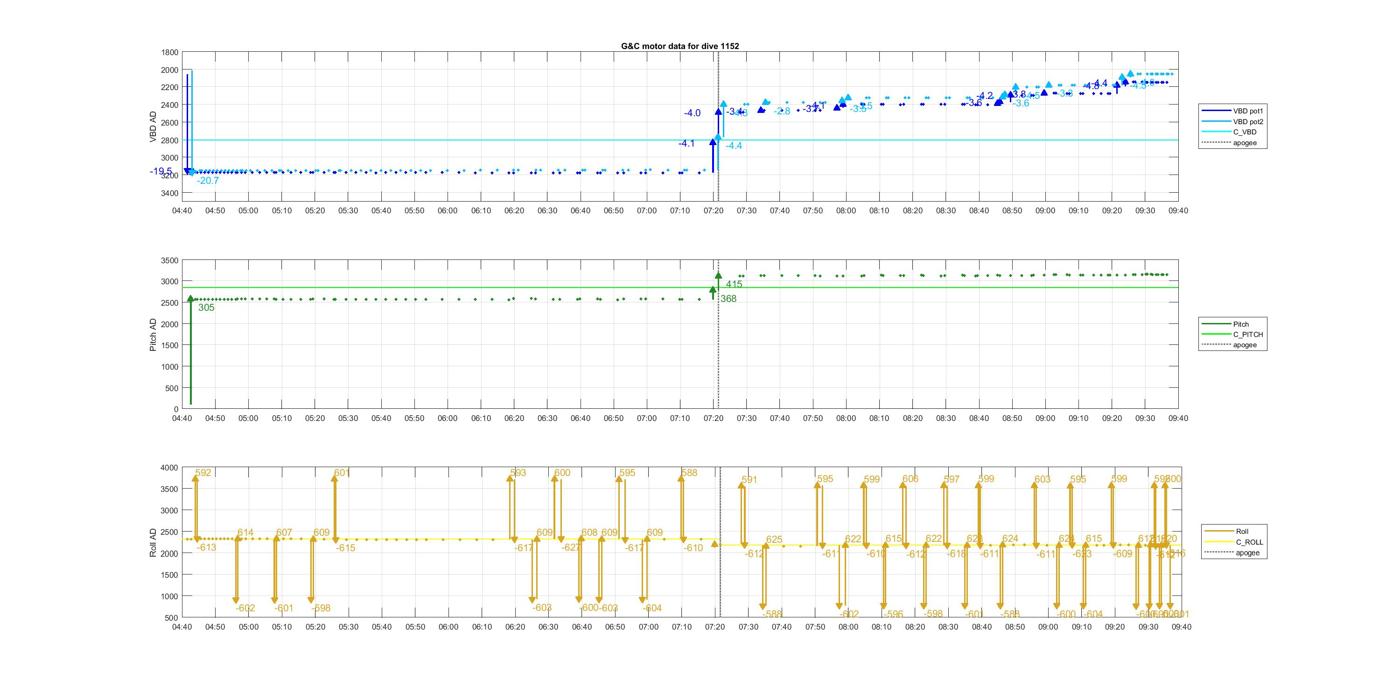
Task: Click the '593' roll data label
Action: pyautogui.click(x=518, y=473)
